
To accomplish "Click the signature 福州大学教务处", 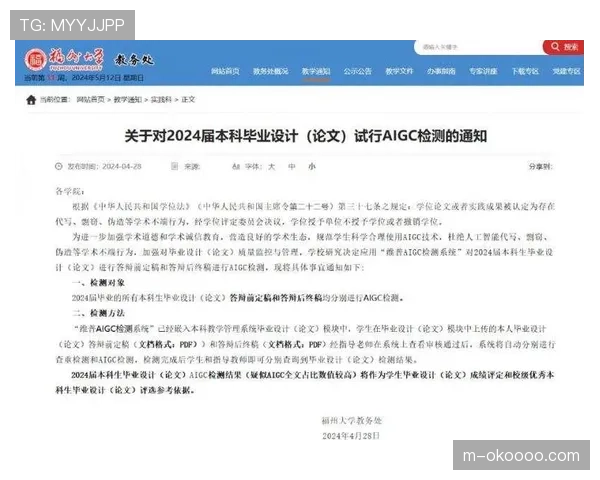I will (x=352, y=421).
